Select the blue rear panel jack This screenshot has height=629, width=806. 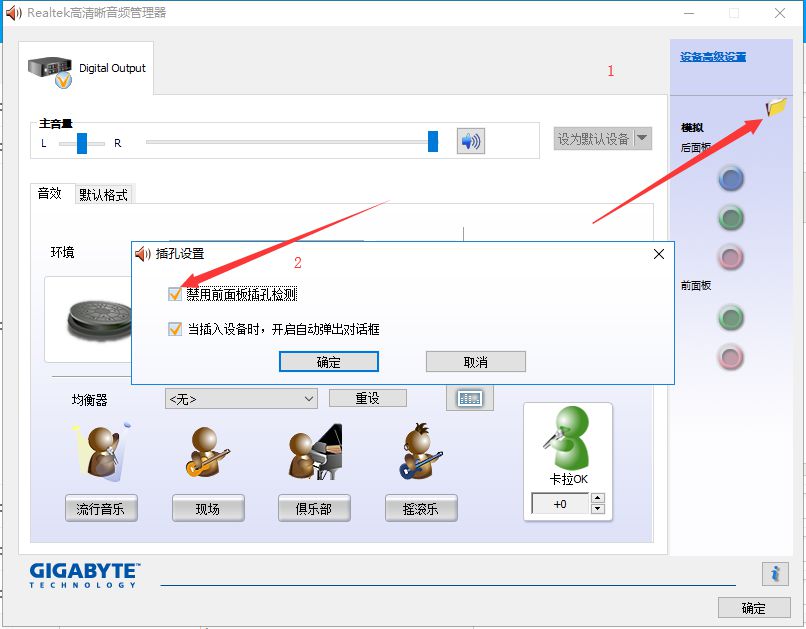pos(730,178)
